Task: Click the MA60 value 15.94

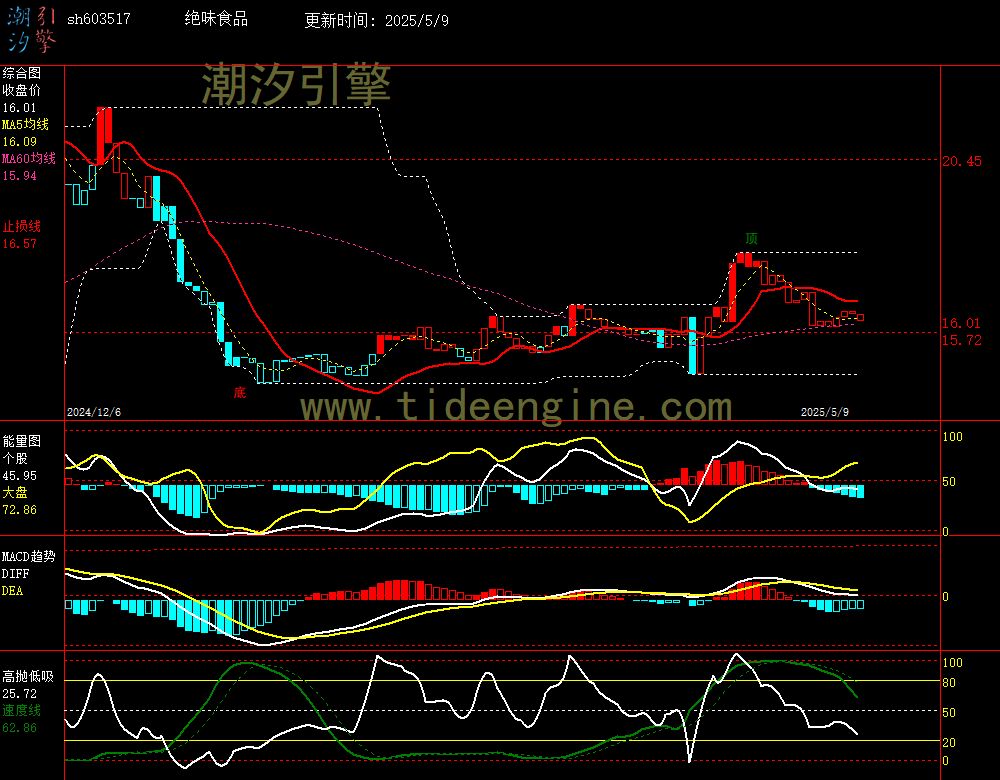Action: 20,175
